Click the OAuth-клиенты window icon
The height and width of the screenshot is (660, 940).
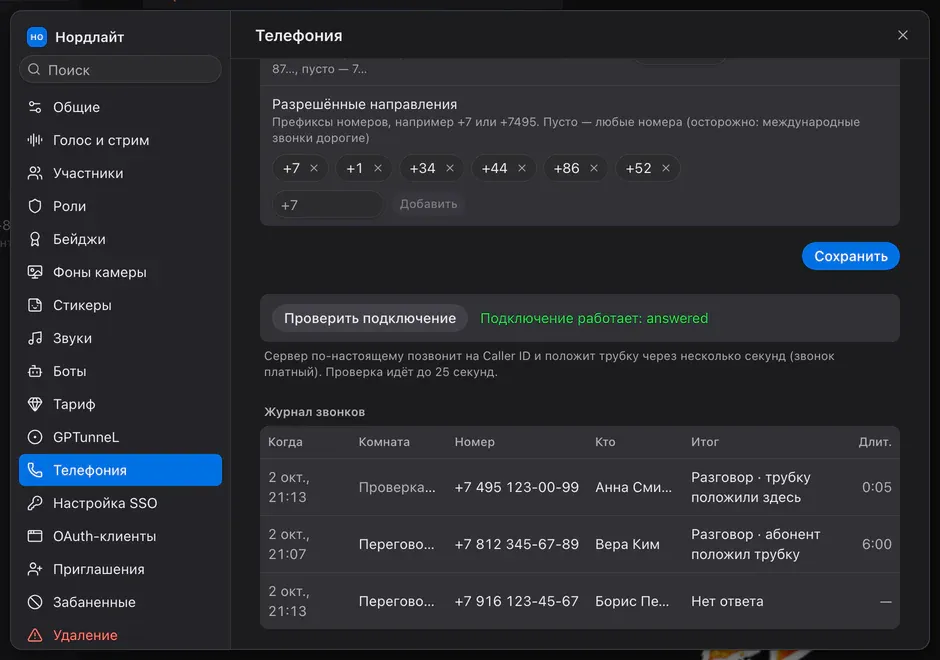point(35,536)
